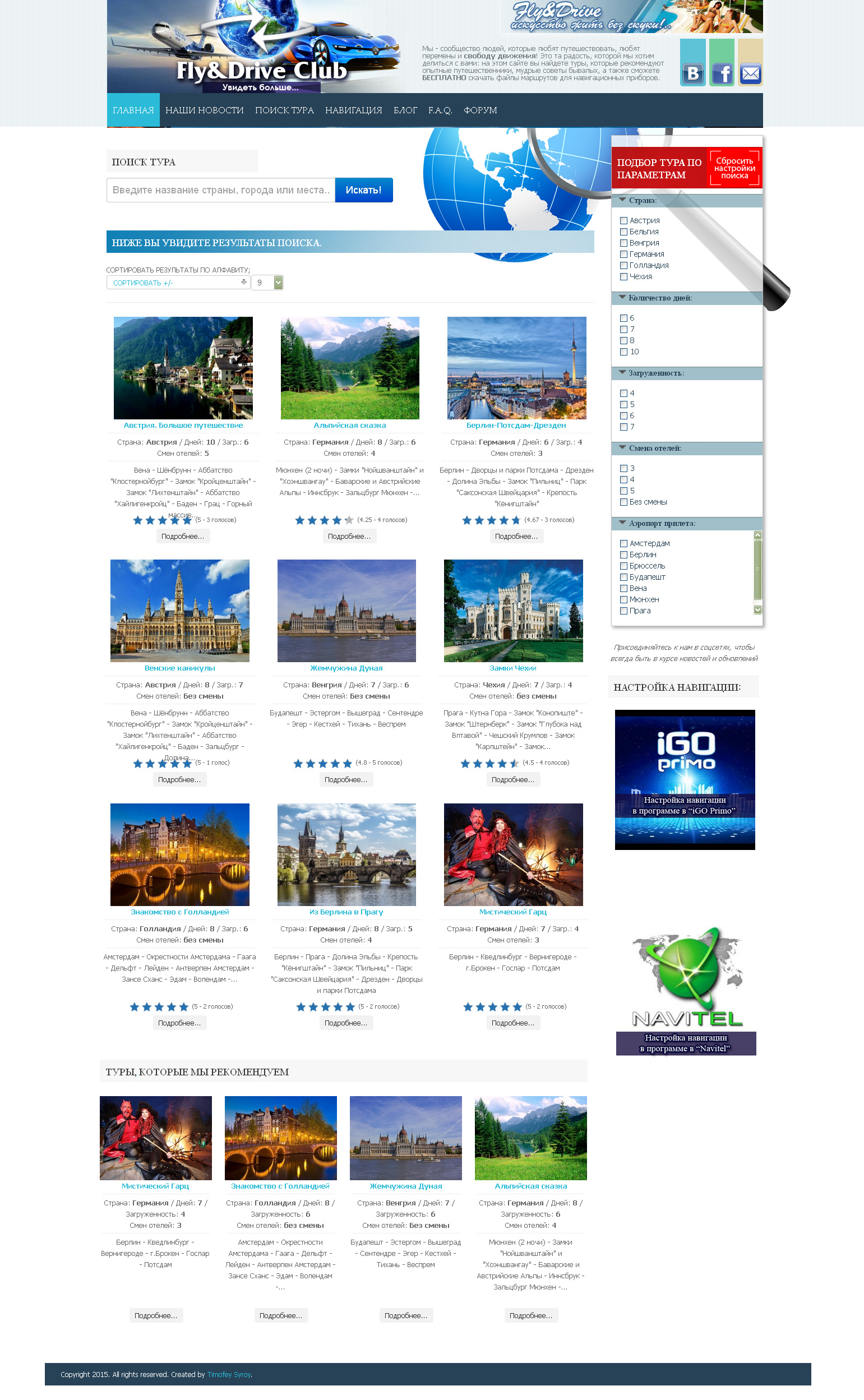Open the Замки Чехии castle thumbnail
864x1400 pixels.
coord(513,611)
